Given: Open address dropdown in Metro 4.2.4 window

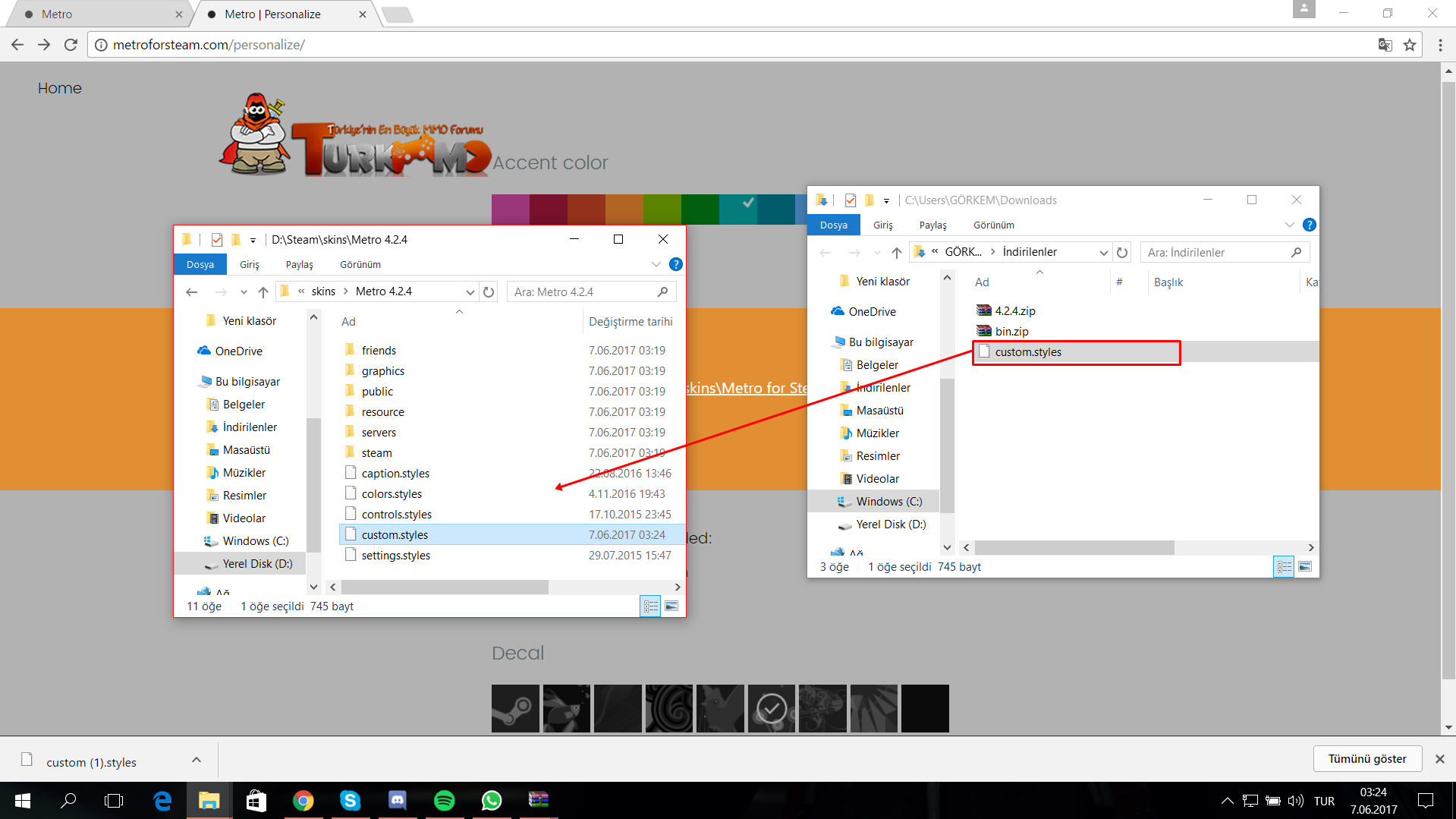Looking at the screenshot, I should pos(470,291).
